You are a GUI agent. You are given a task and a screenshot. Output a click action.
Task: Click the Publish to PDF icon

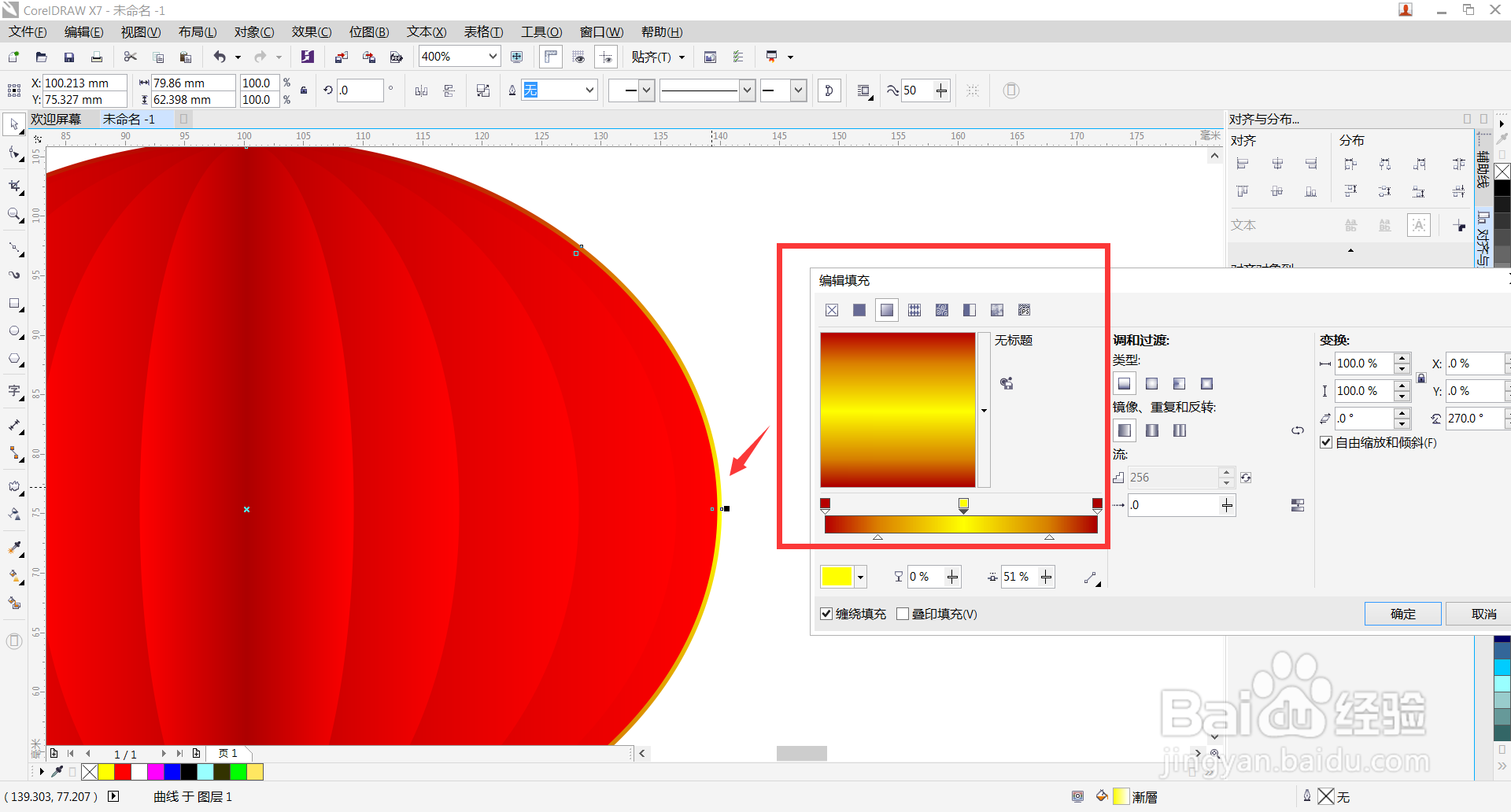397,57
